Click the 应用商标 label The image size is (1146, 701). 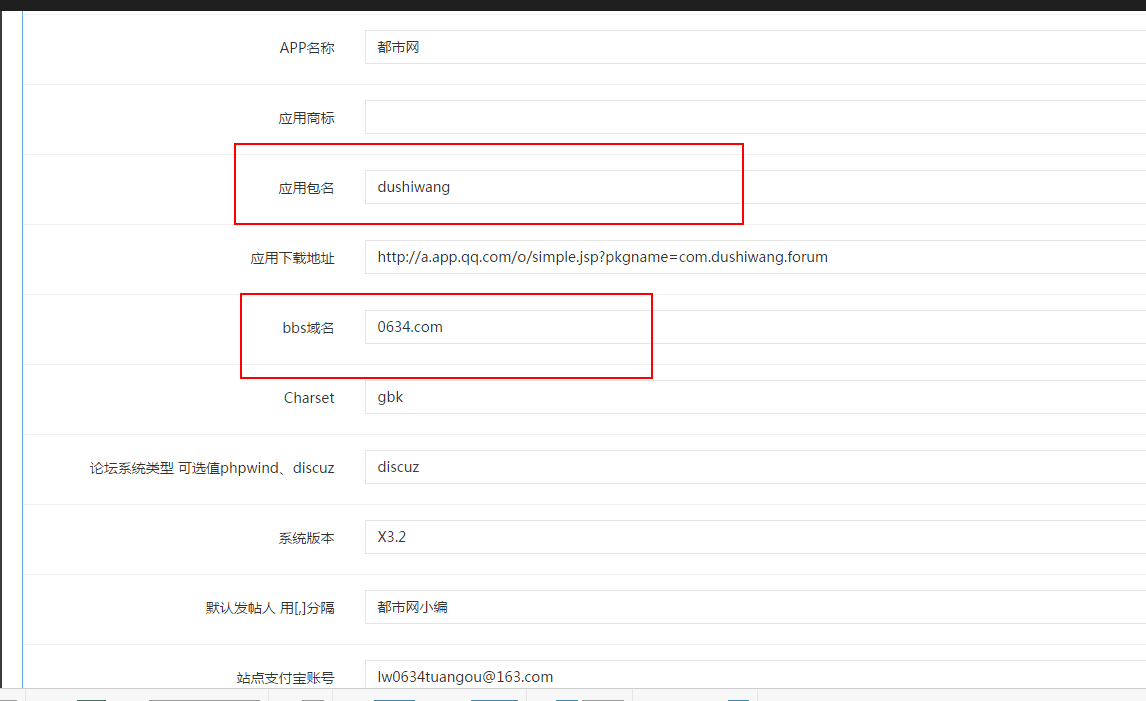(x=306, y=118)
